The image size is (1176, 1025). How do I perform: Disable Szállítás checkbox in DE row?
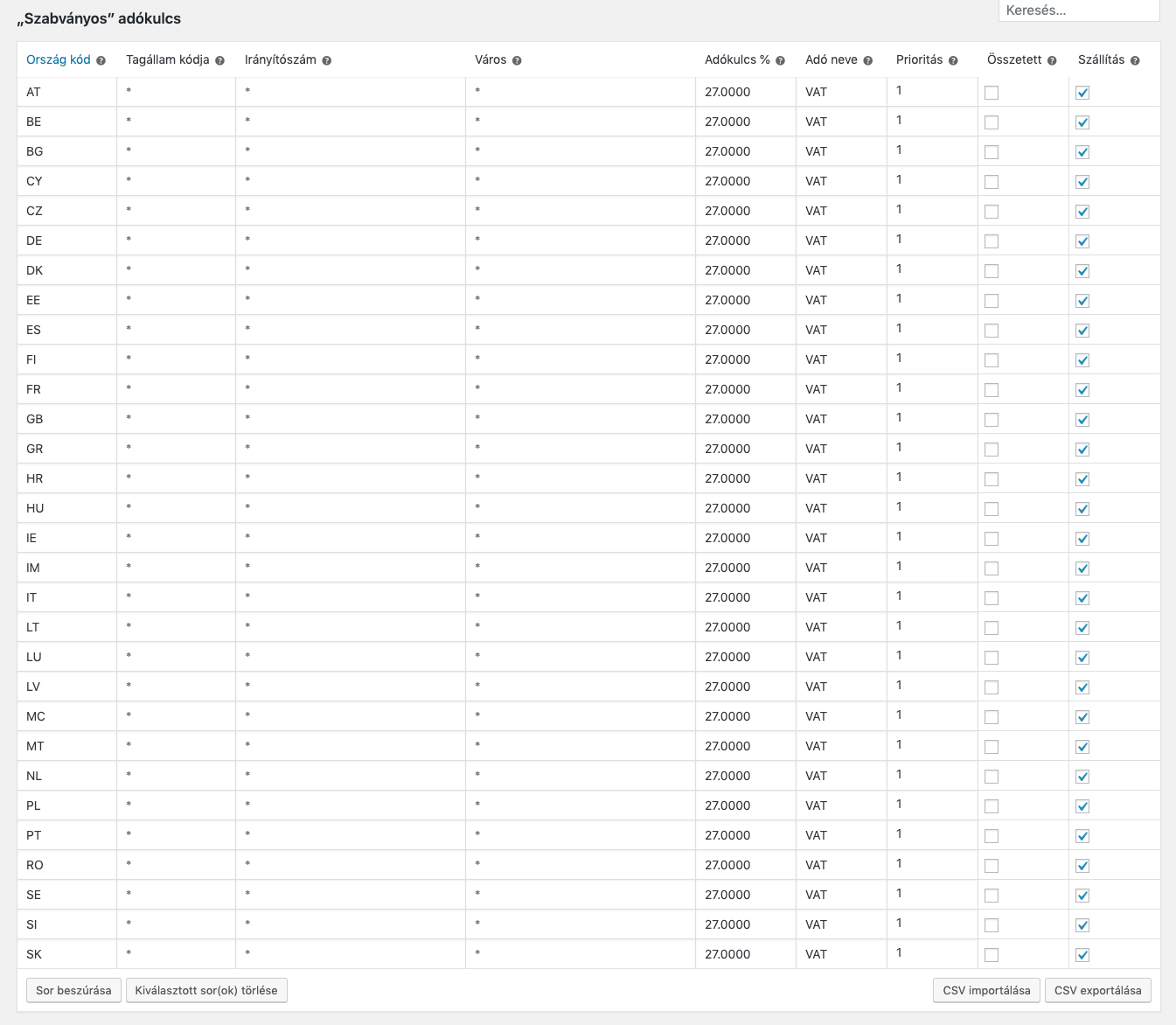tap(1082, 241)
